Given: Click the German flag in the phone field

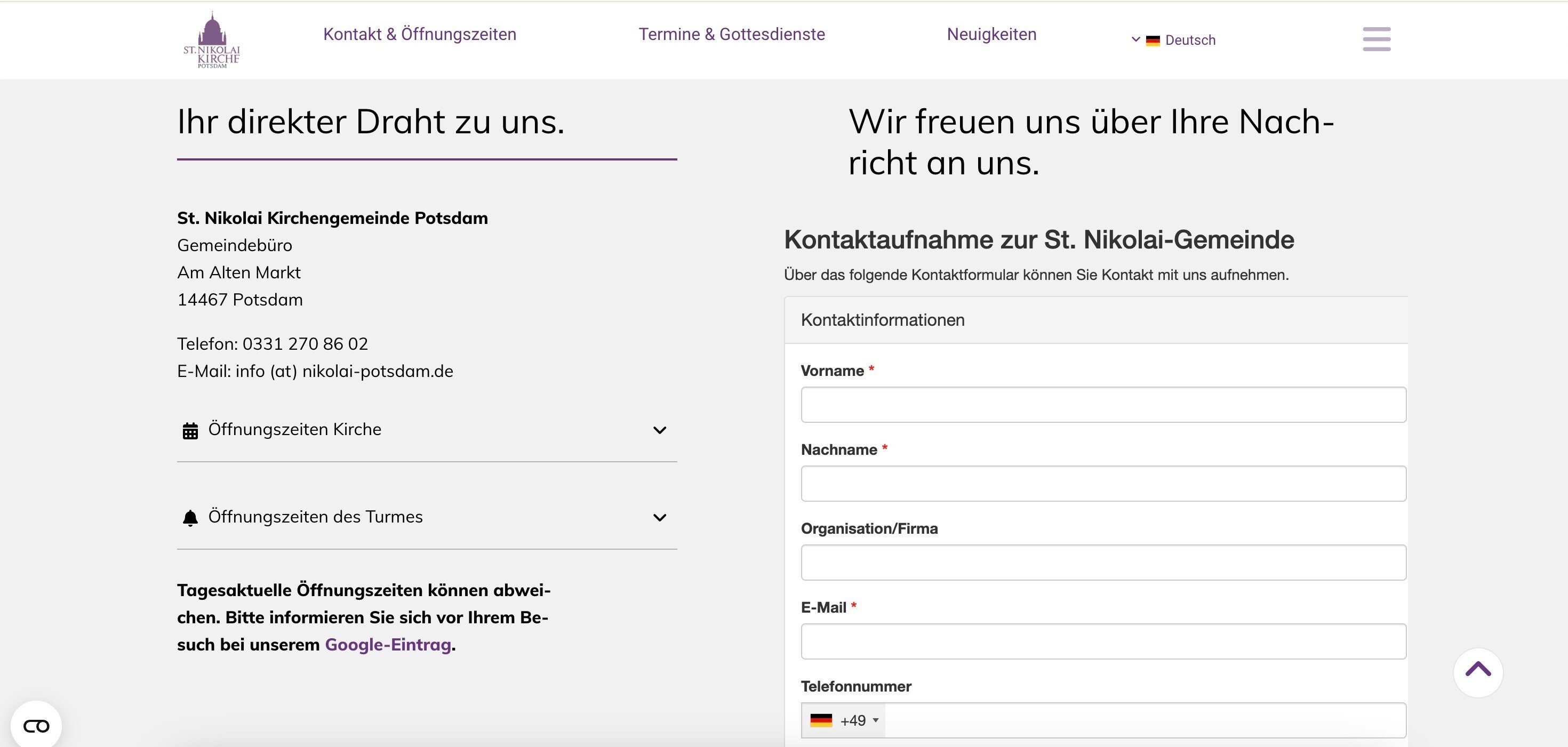Looking at the screenshot, I should click(821, 720).
